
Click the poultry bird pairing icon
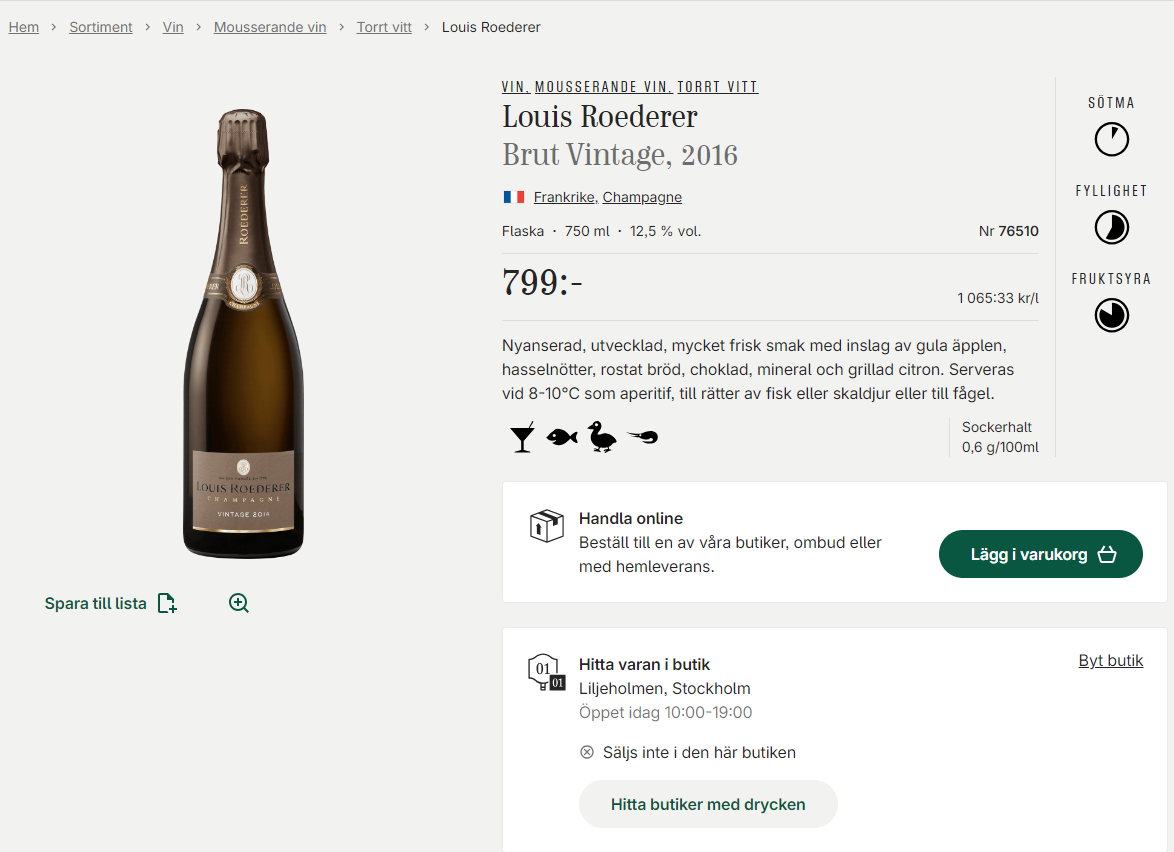tap(602, 437)
